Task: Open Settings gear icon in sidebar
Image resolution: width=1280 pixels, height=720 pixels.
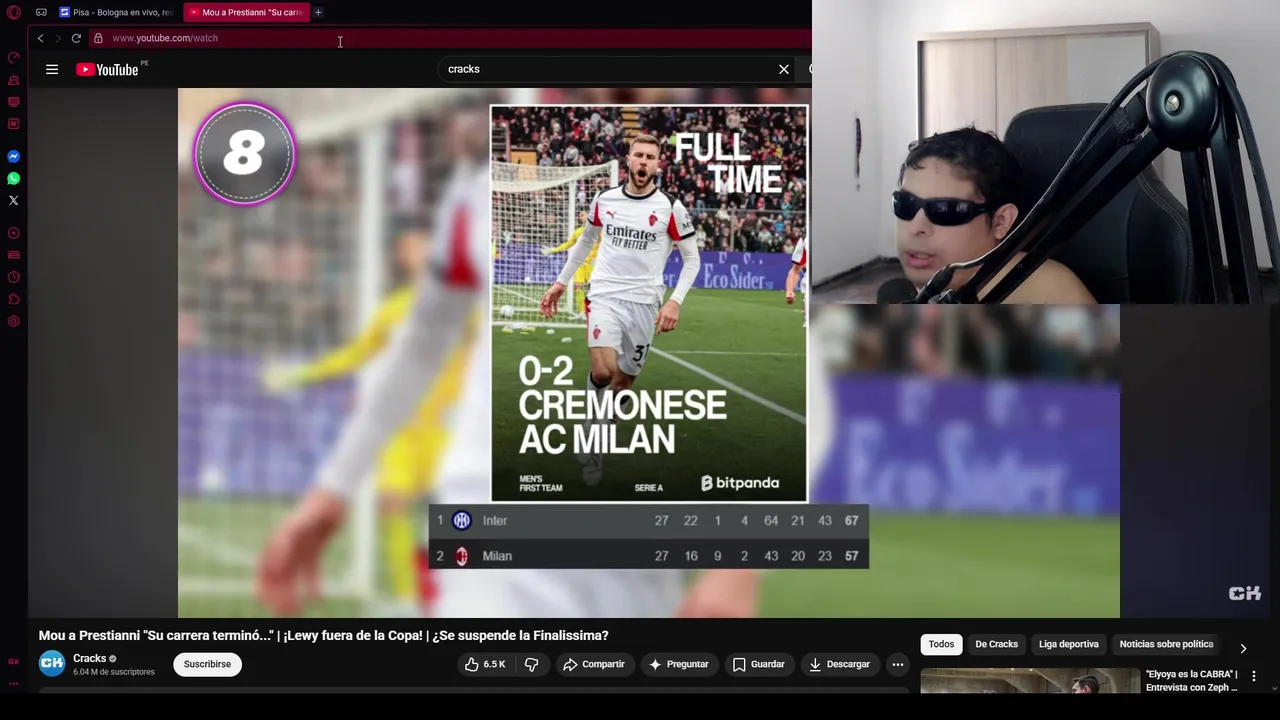Action: point(13,321)
